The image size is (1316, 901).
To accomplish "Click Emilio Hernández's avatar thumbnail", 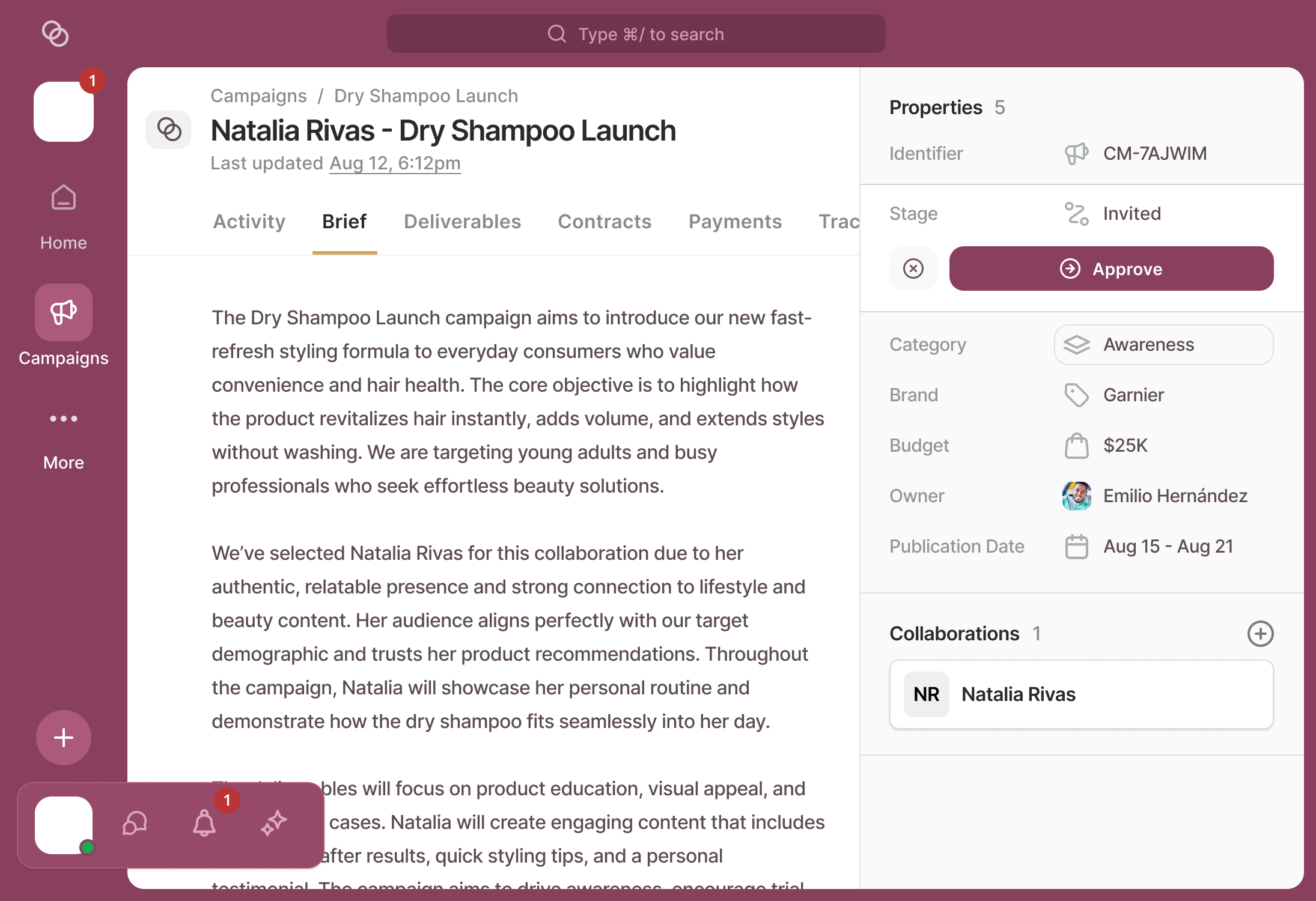I will [1076, 496].
